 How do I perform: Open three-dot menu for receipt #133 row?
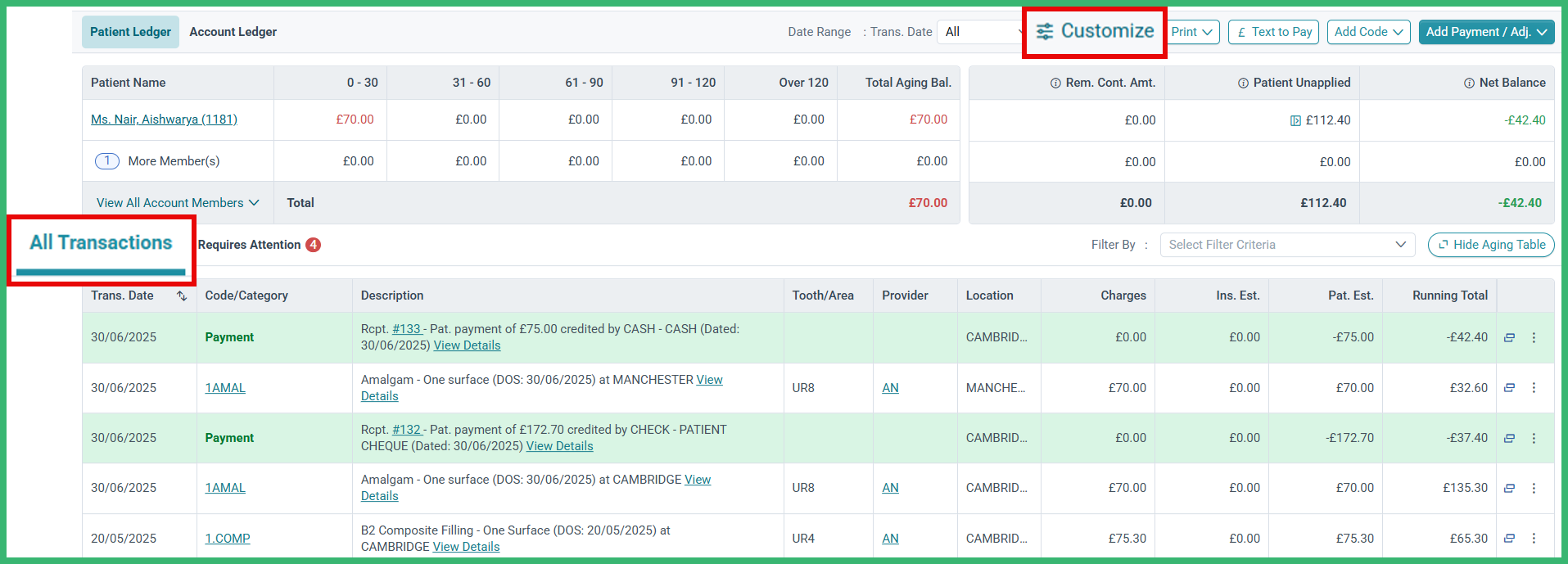(x=1534, y=337)
